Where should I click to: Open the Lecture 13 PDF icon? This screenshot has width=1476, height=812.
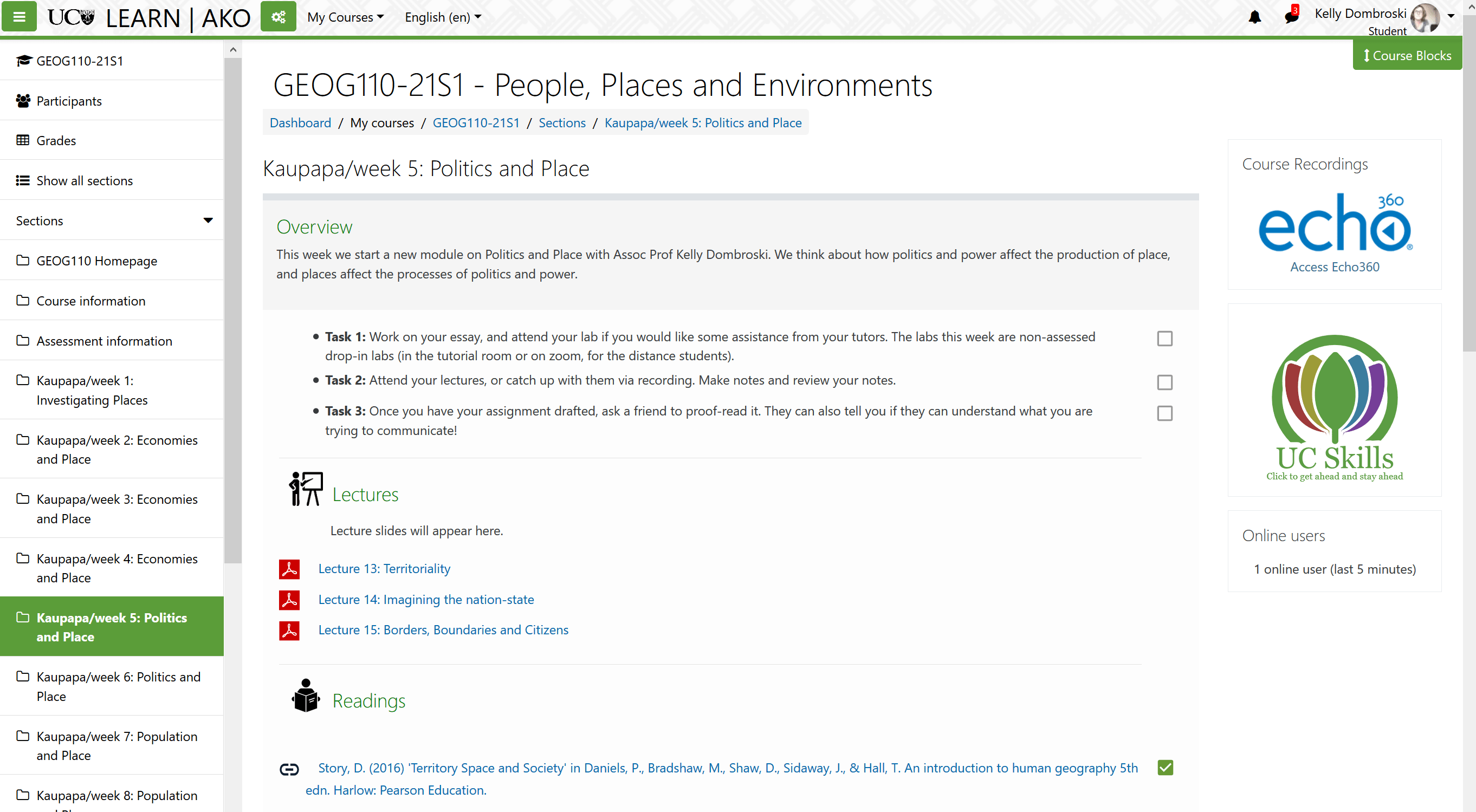click(289, 569)
